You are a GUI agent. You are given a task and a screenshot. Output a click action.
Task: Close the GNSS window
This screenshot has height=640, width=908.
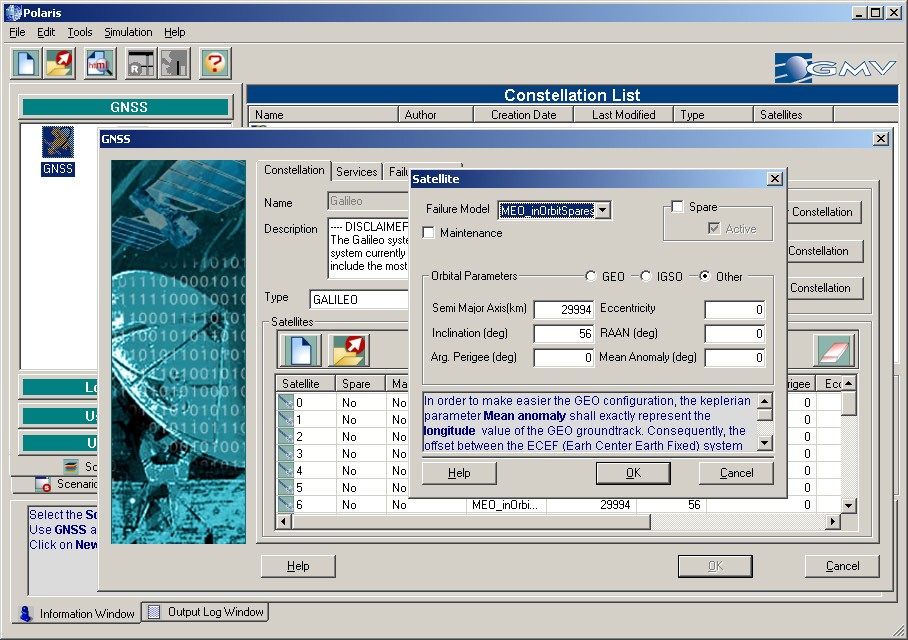(881, 138)
